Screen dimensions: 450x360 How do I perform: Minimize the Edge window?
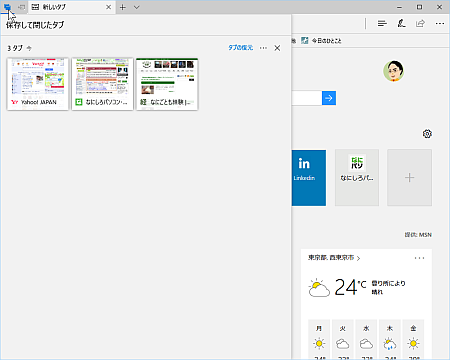399,7
